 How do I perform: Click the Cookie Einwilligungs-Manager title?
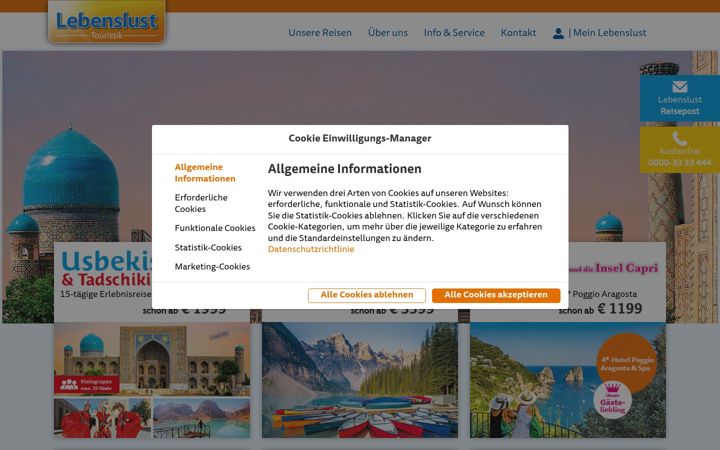360,138
